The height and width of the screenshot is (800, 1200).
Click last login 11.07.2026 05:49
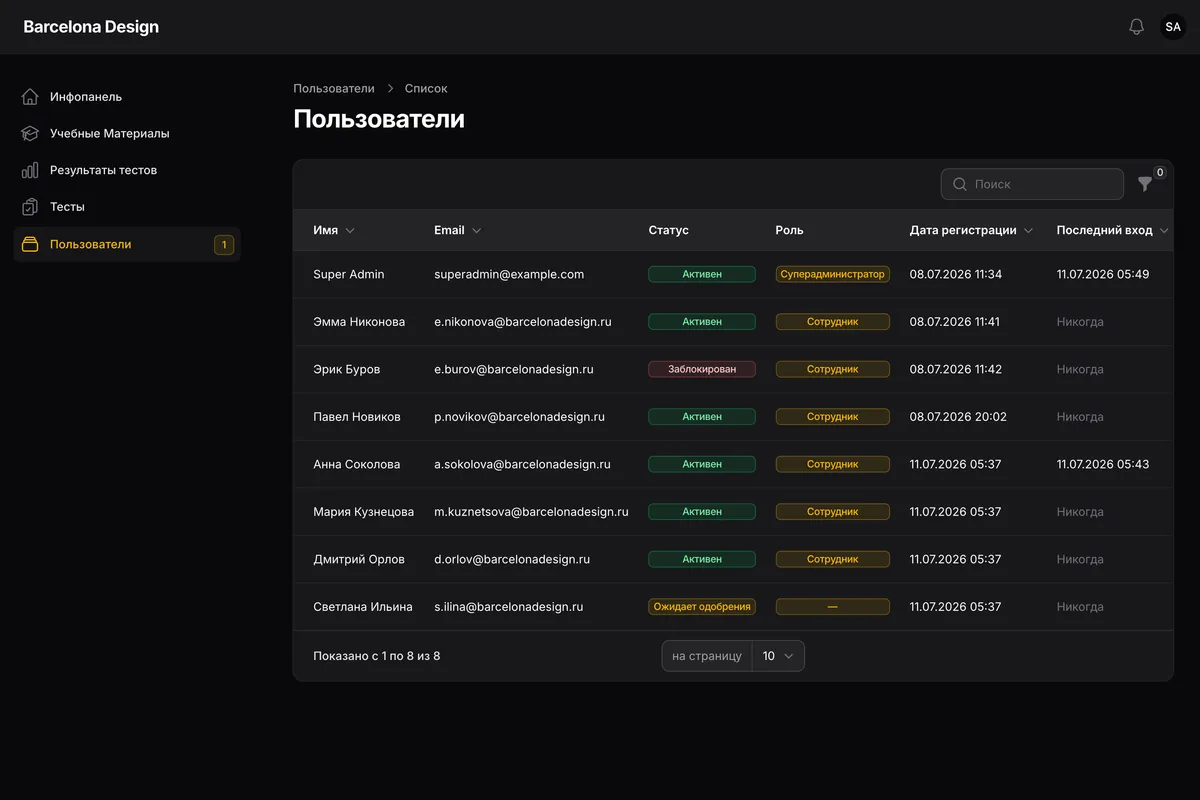click(x=1103, y=274)
